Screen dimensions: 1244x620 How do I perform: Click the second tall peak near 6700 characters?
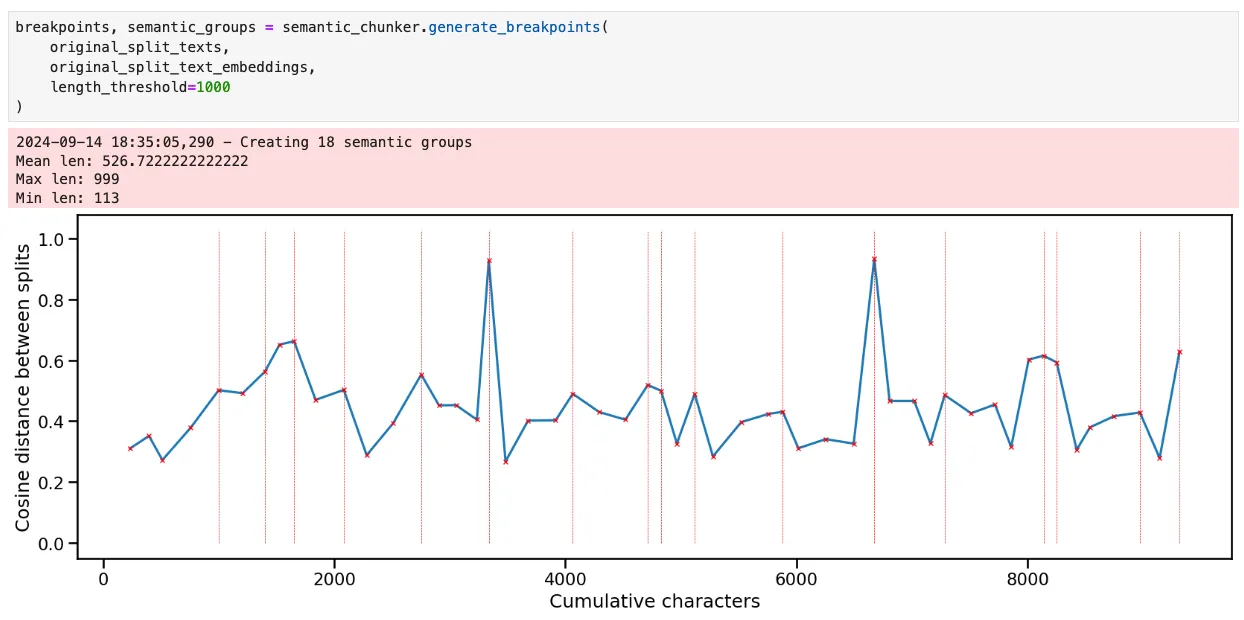click(x=874, y=259)
